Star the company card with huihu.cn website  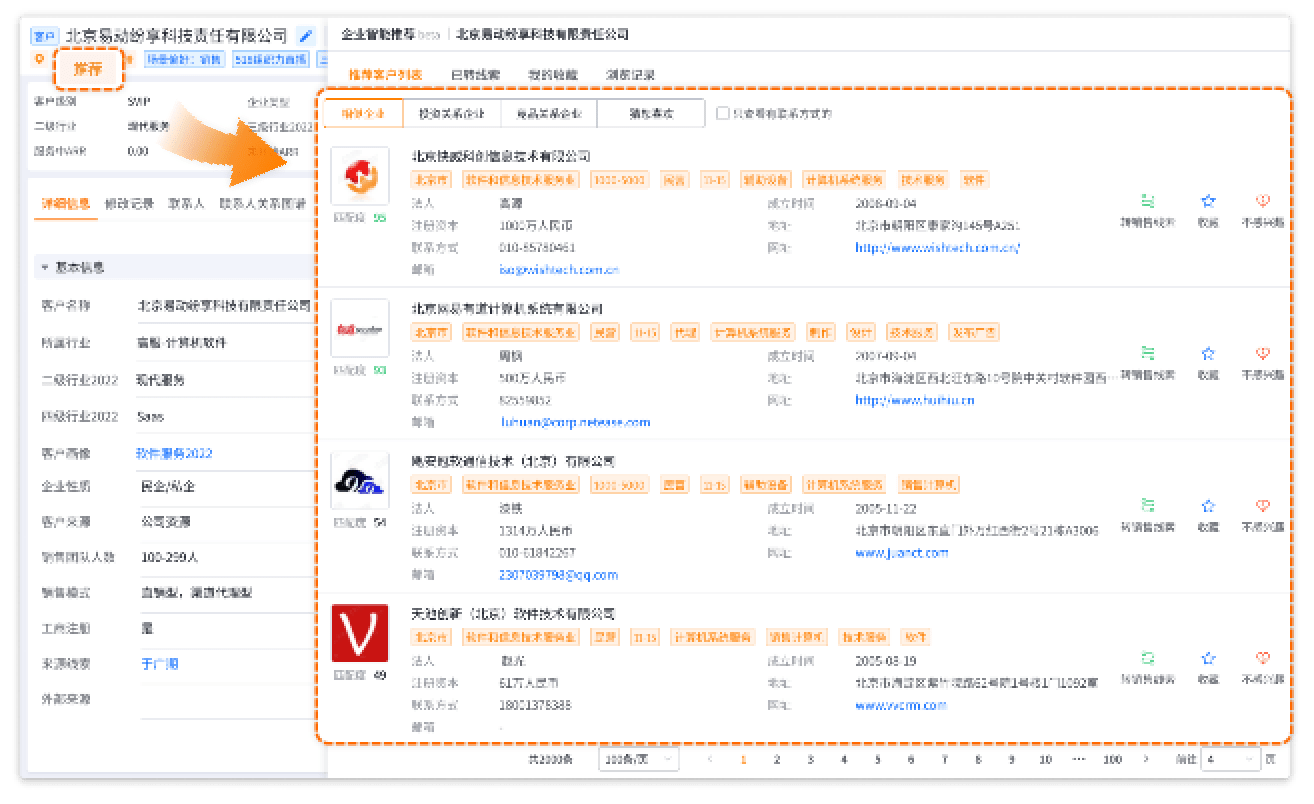(x=1208, y=354)
